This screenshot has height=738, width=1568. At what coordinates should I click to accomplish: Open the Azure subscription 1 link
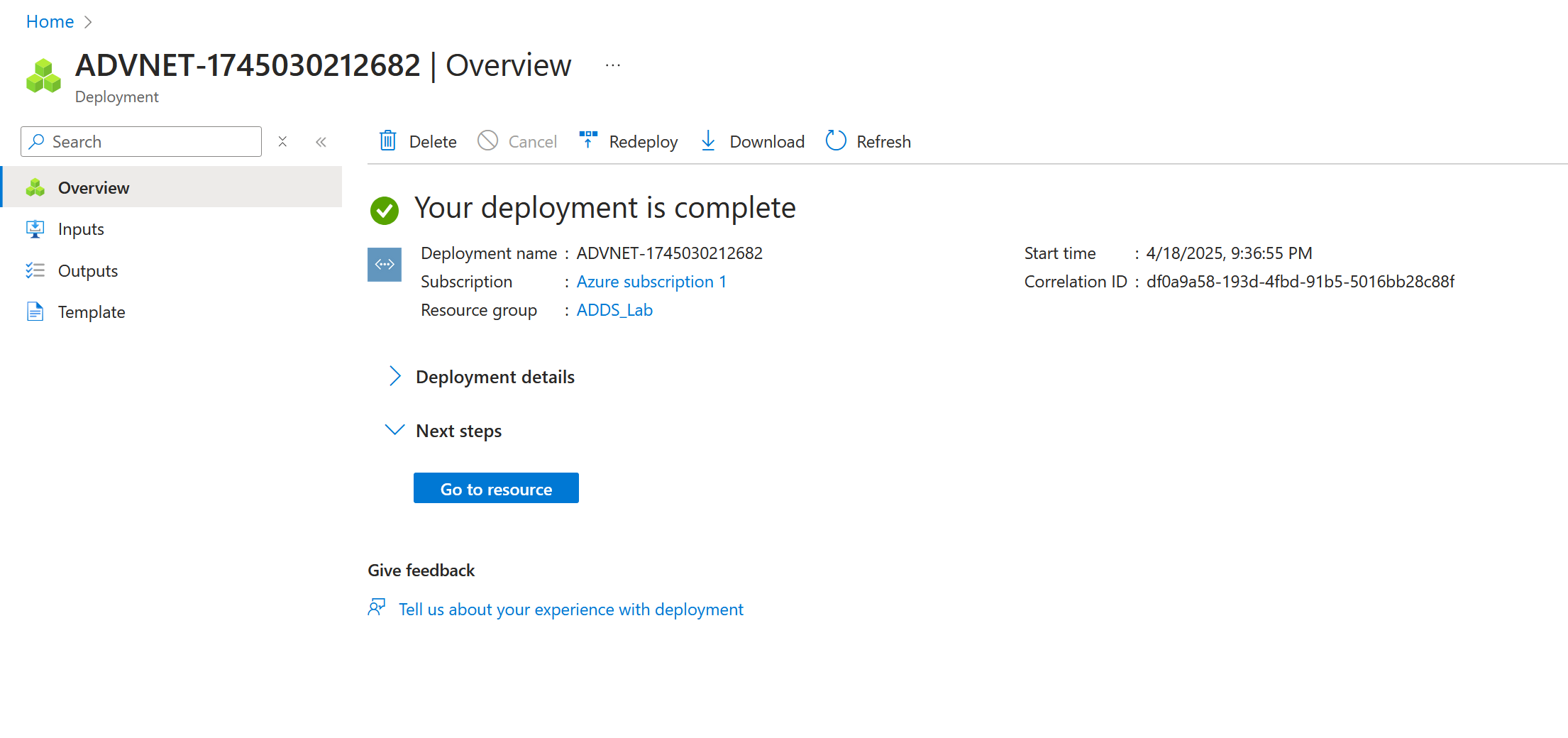coord(651,282)
